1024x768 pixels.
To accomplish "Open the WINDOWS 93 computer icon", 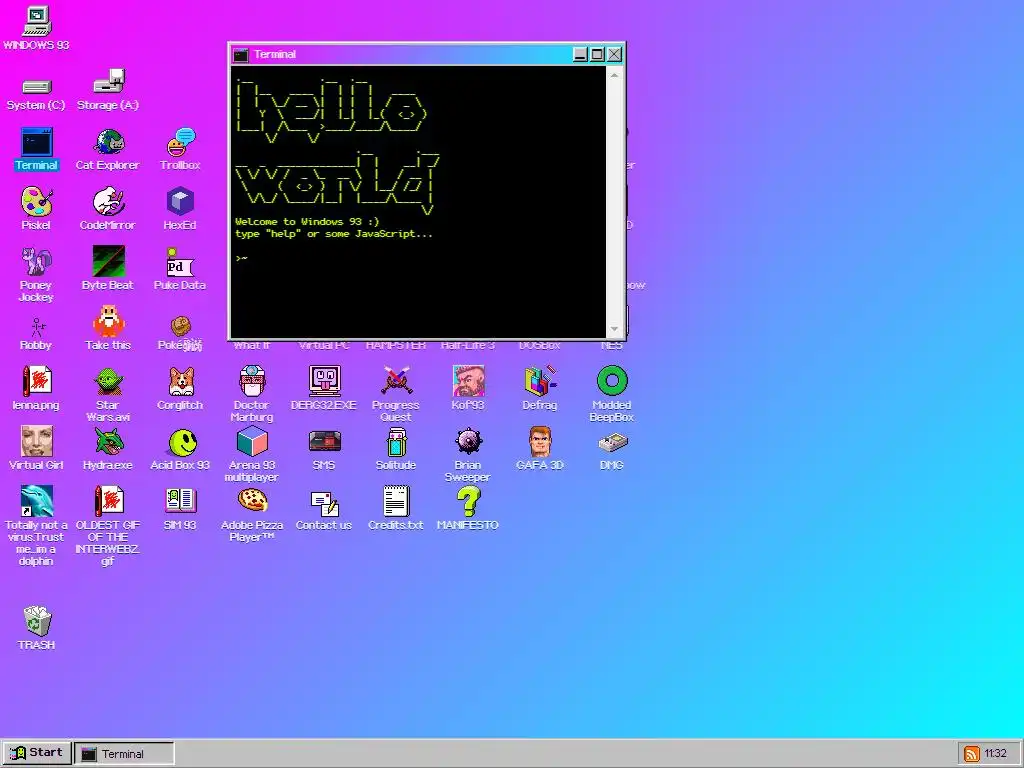I will click(37, 22).
